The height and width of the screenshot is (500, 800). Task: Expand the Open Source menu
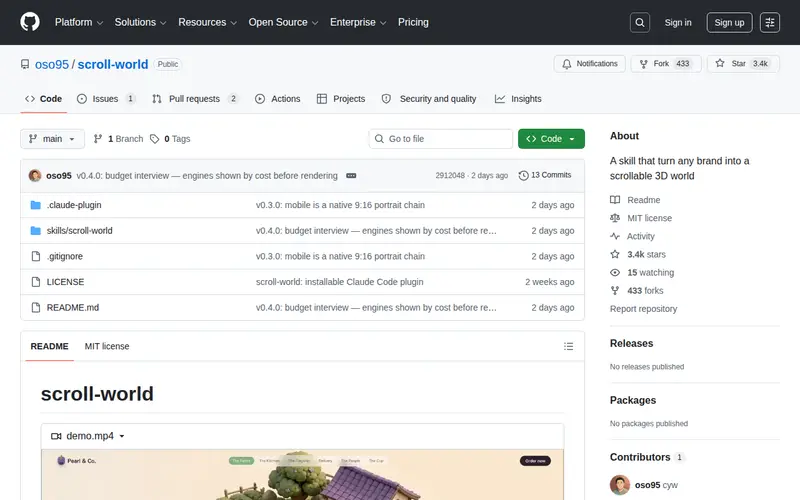point(283,22)
